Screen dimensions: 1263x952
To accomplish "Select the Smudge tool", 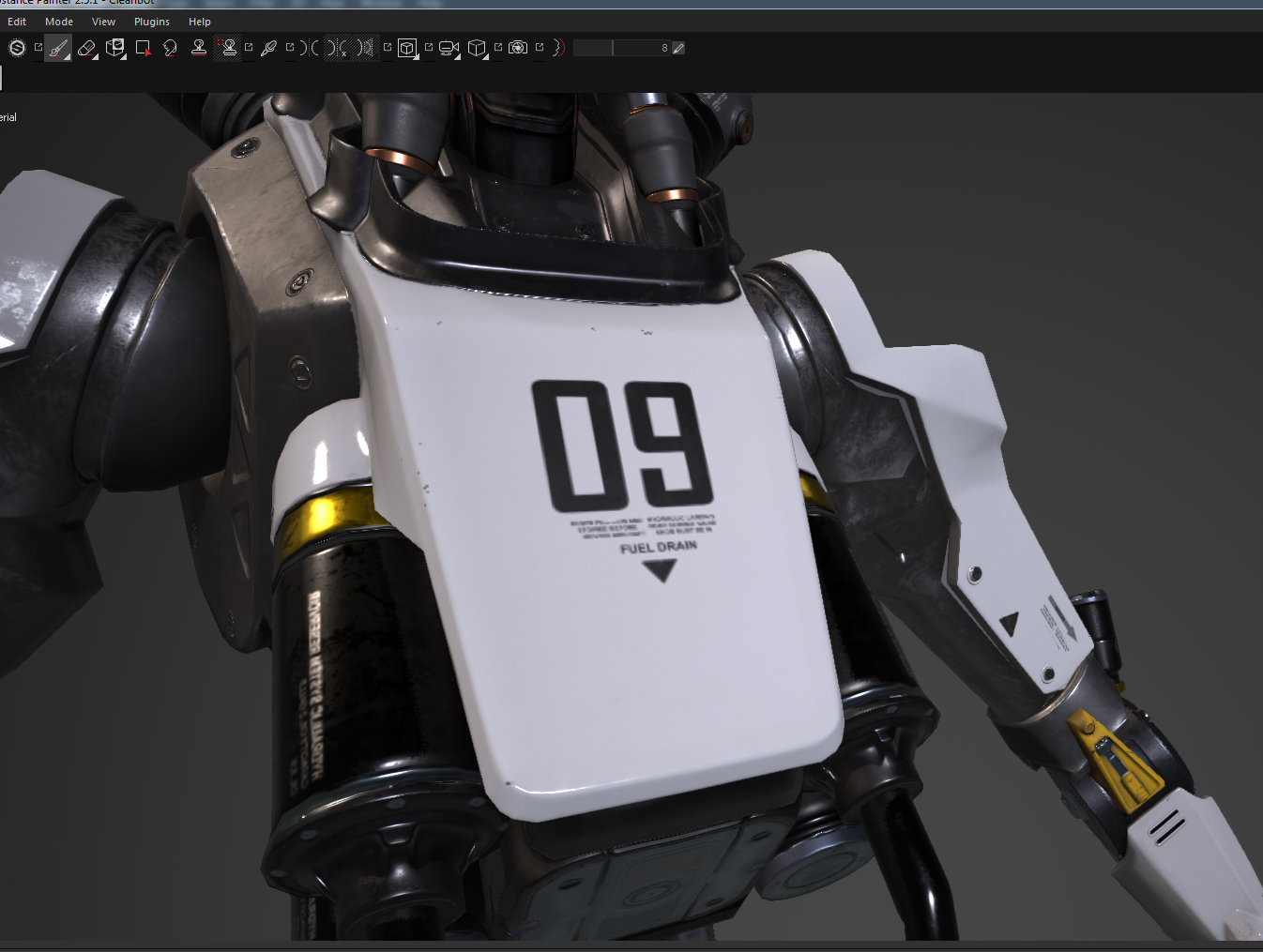I will click(170, 48).
